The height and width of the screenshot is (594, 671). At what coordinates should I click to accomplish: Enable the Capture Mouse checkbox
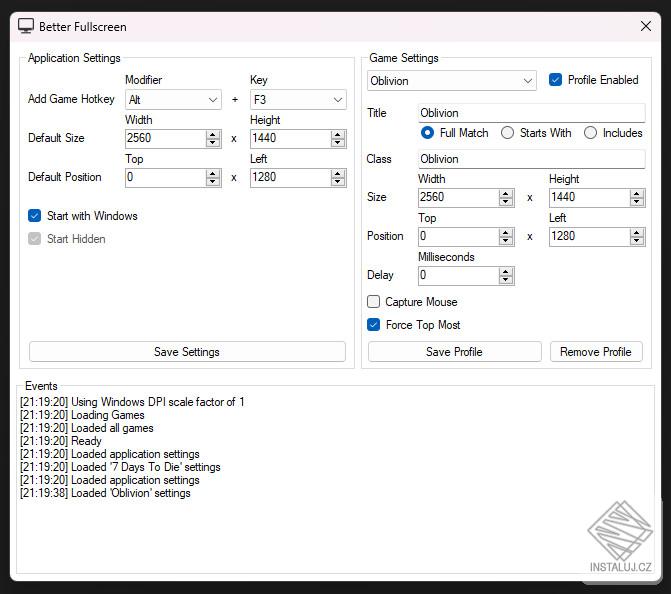[374, 302]
